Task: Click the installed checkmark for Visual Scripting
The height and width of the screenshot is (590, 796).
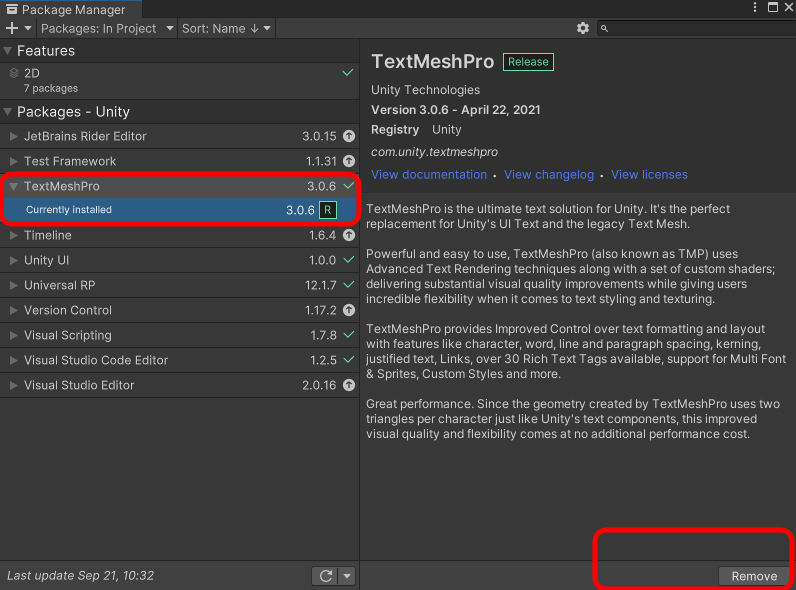Action: 349,335
